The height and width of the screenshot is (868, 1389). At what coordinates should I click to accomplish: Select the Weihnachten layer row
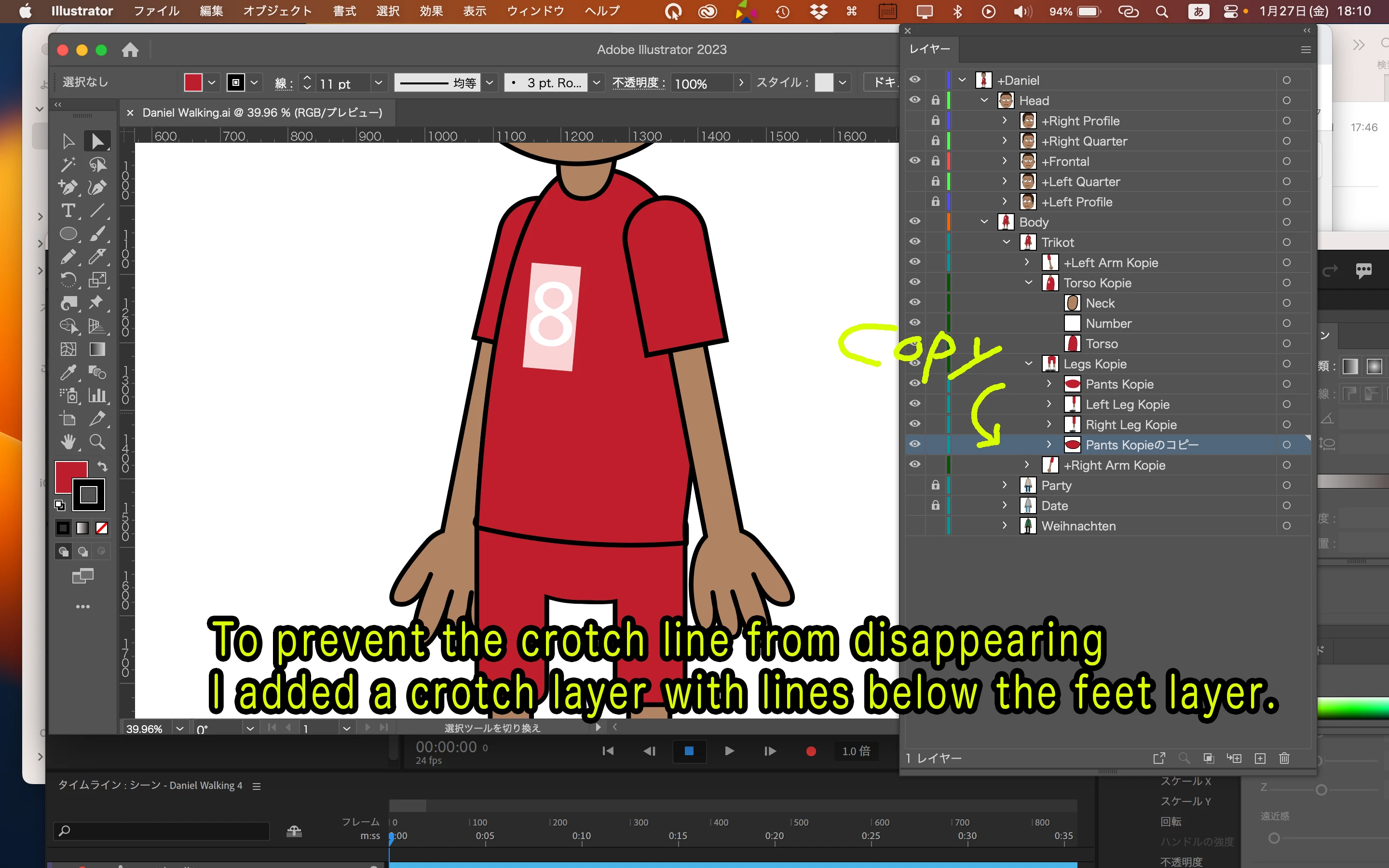[x=1078, y=526]
